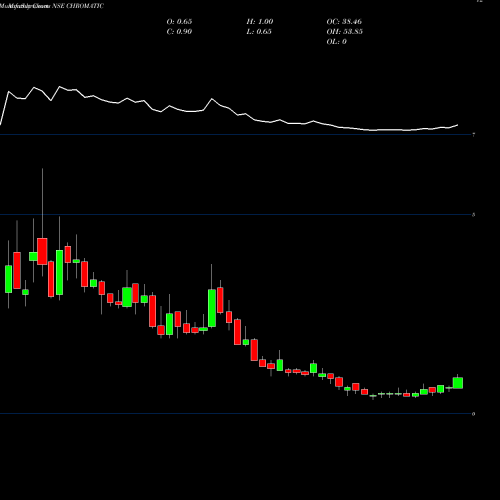The image size is (500, 500).
Task: Click the right end of the white line
Action: (458, 125)
